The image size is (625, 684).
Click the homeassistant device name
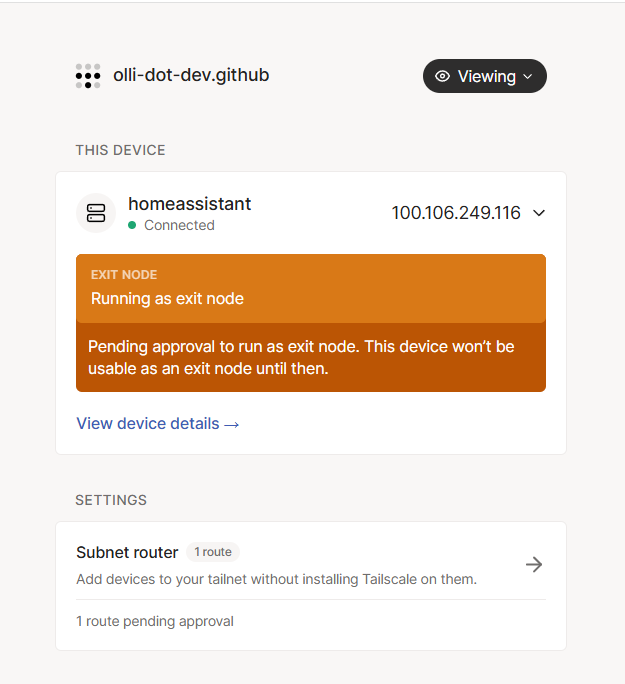click(x=189, y=204)
